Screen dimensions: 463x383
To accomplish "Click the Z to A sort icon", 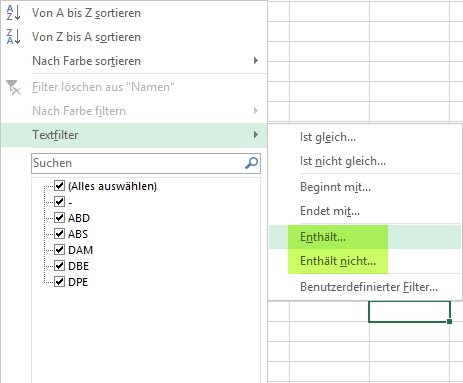I will [x=13, y=37].
